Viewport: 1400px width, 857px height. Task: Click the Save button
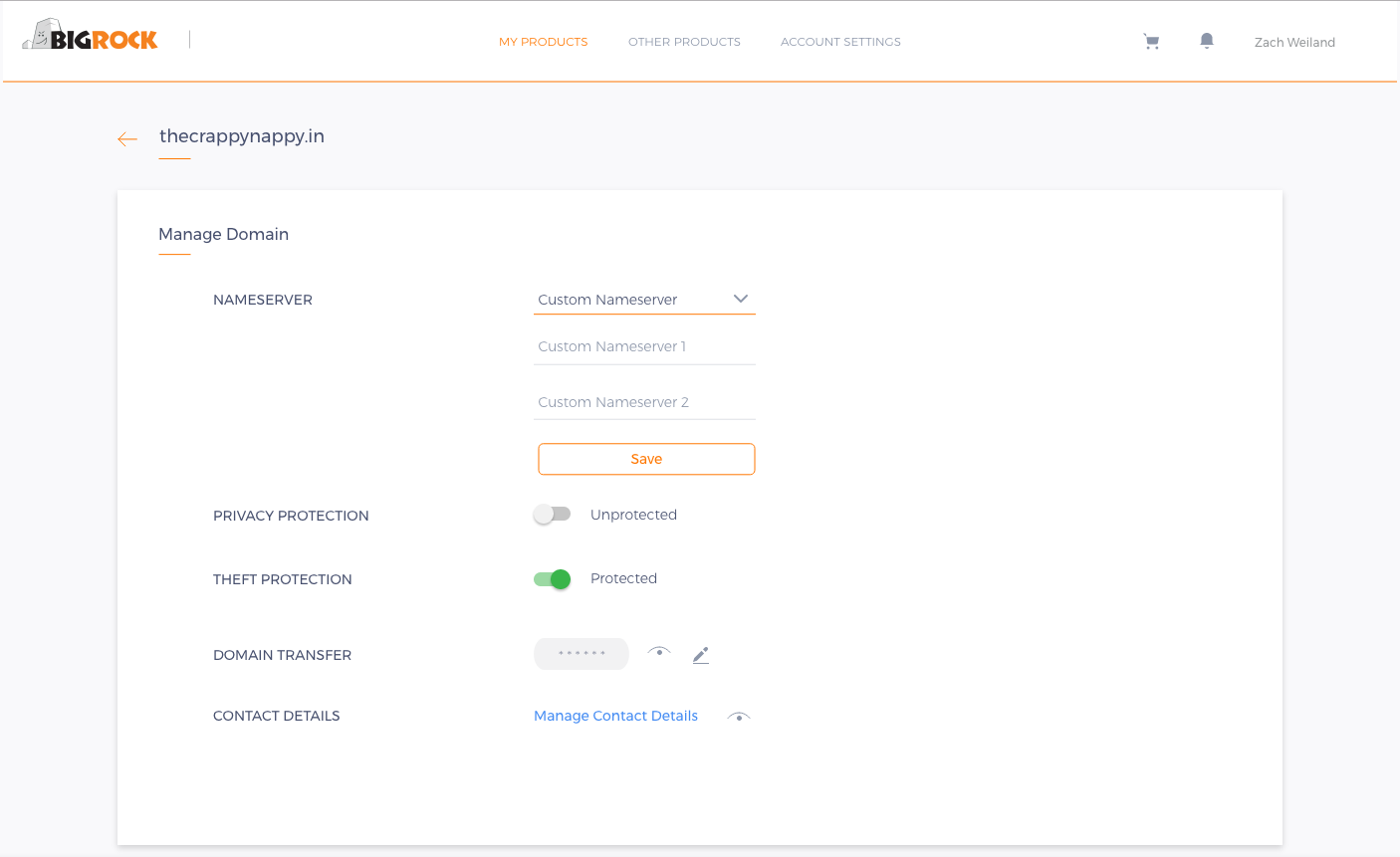click(x=646, y=459)
